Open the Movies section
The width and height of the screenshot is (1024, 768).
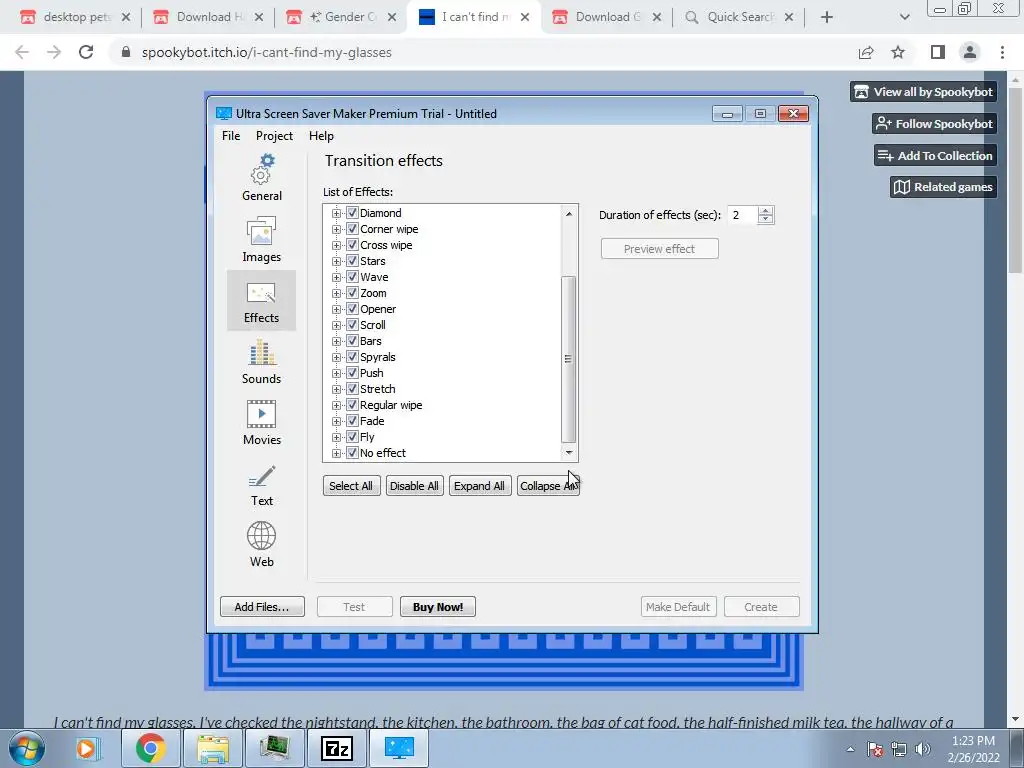tap(261, 422)
